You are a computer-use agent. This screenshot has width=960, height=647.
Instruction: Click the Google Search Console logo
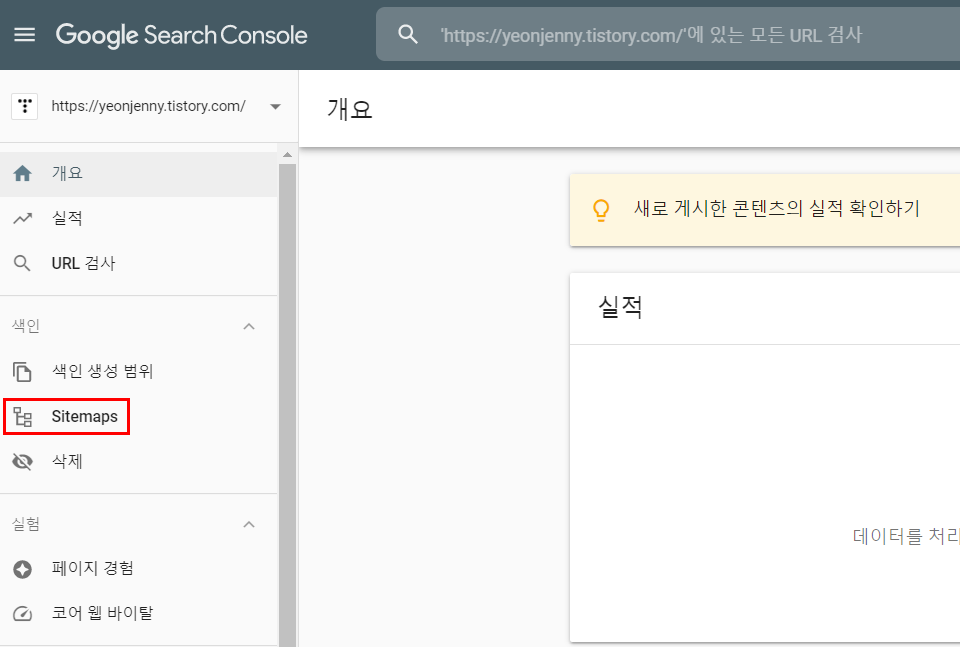click(x=182, y=35)
